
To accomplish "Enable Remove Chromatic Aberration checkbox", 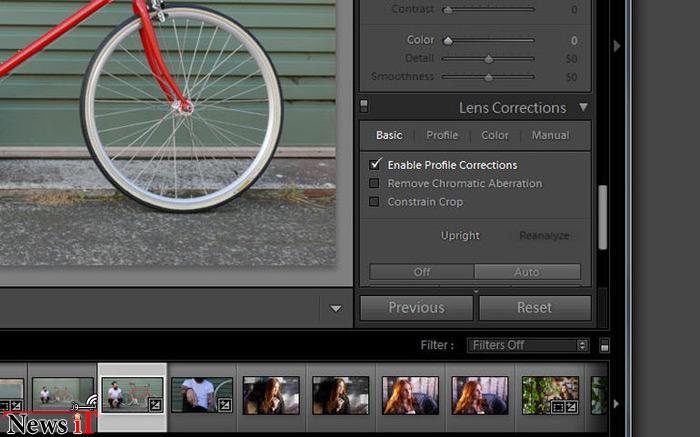I will point(374,183).
